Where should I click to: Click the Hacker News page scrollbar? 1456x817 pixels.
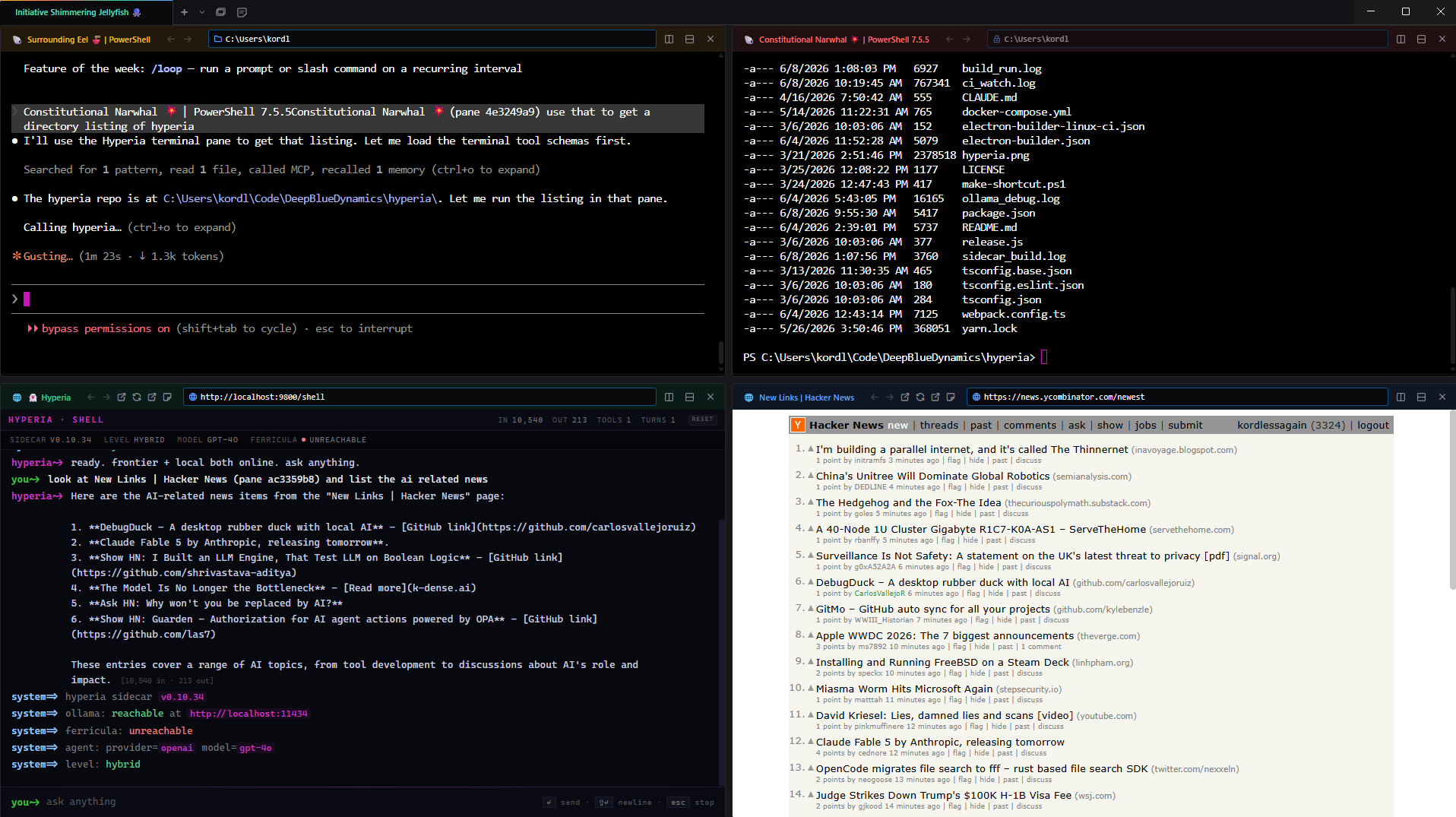point(1452,499)
